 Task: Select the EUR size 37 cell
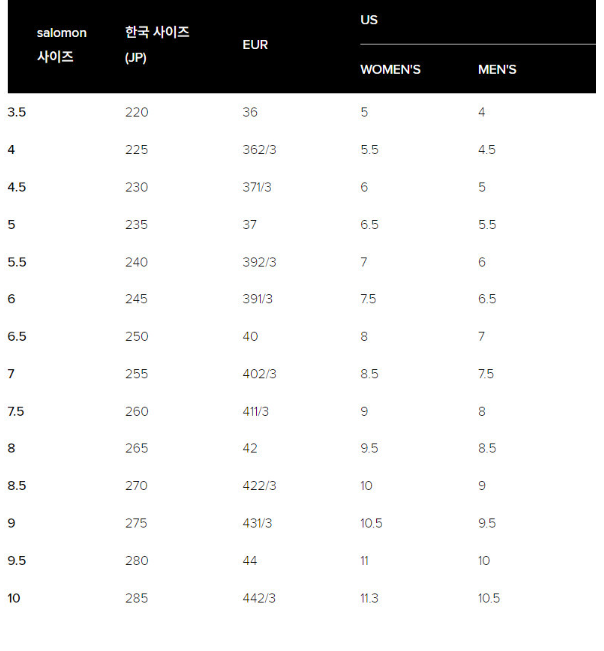point(250,225)
